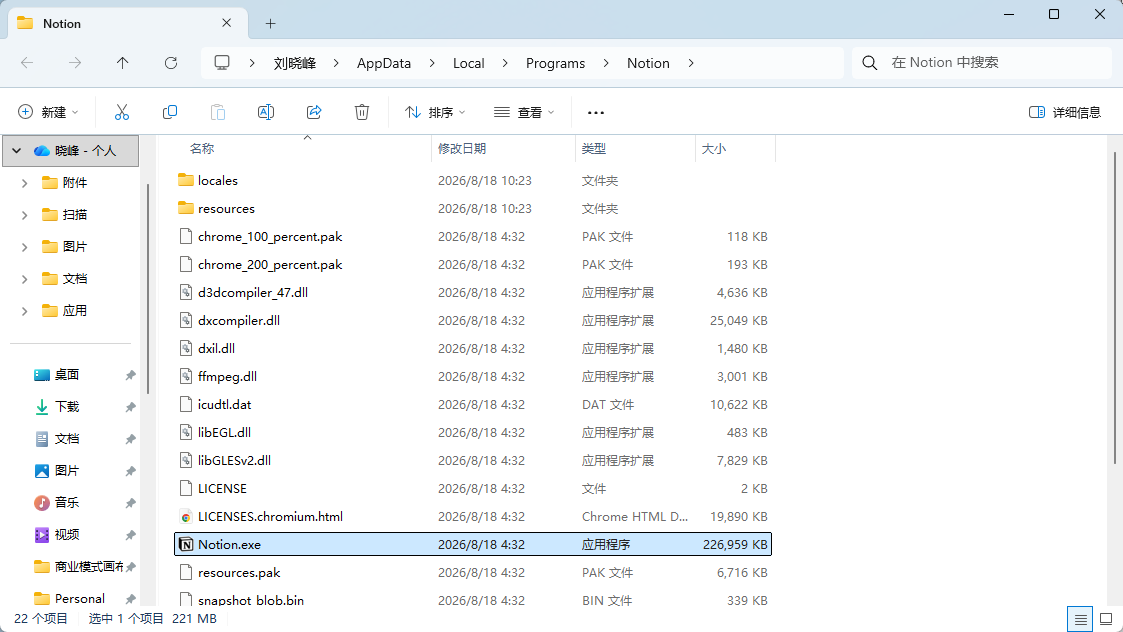Open 下载 Downloads in quick access
Screen dimensions: 1123x632
point(67,407)
